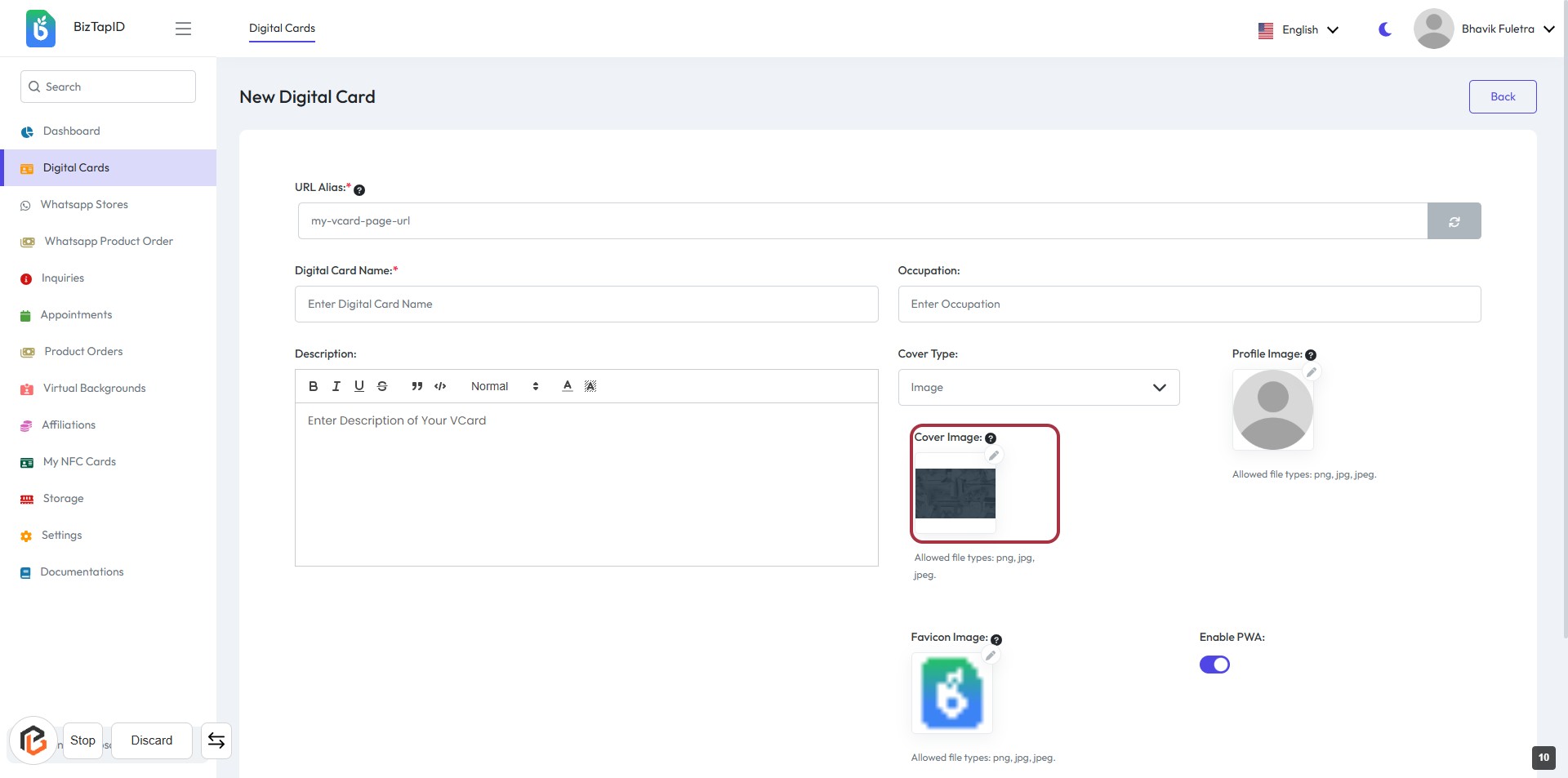Click pencil icon on profile image

1311,372
